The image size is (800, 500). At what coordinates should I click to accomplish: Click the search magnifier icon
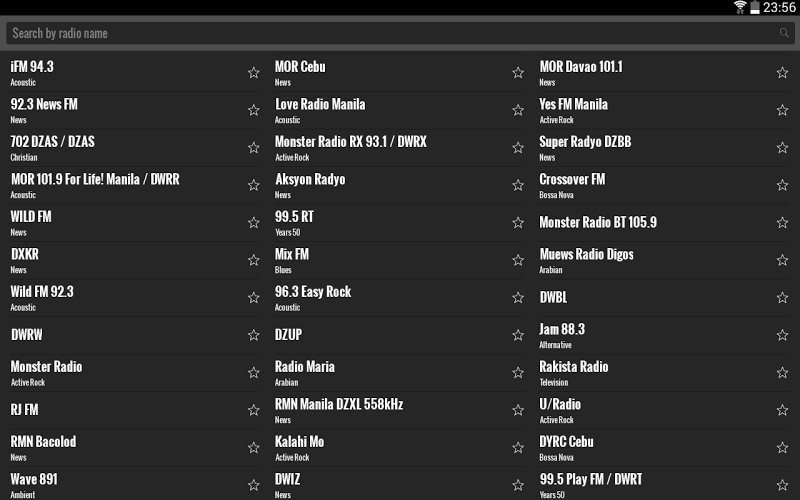coord(784,33)
